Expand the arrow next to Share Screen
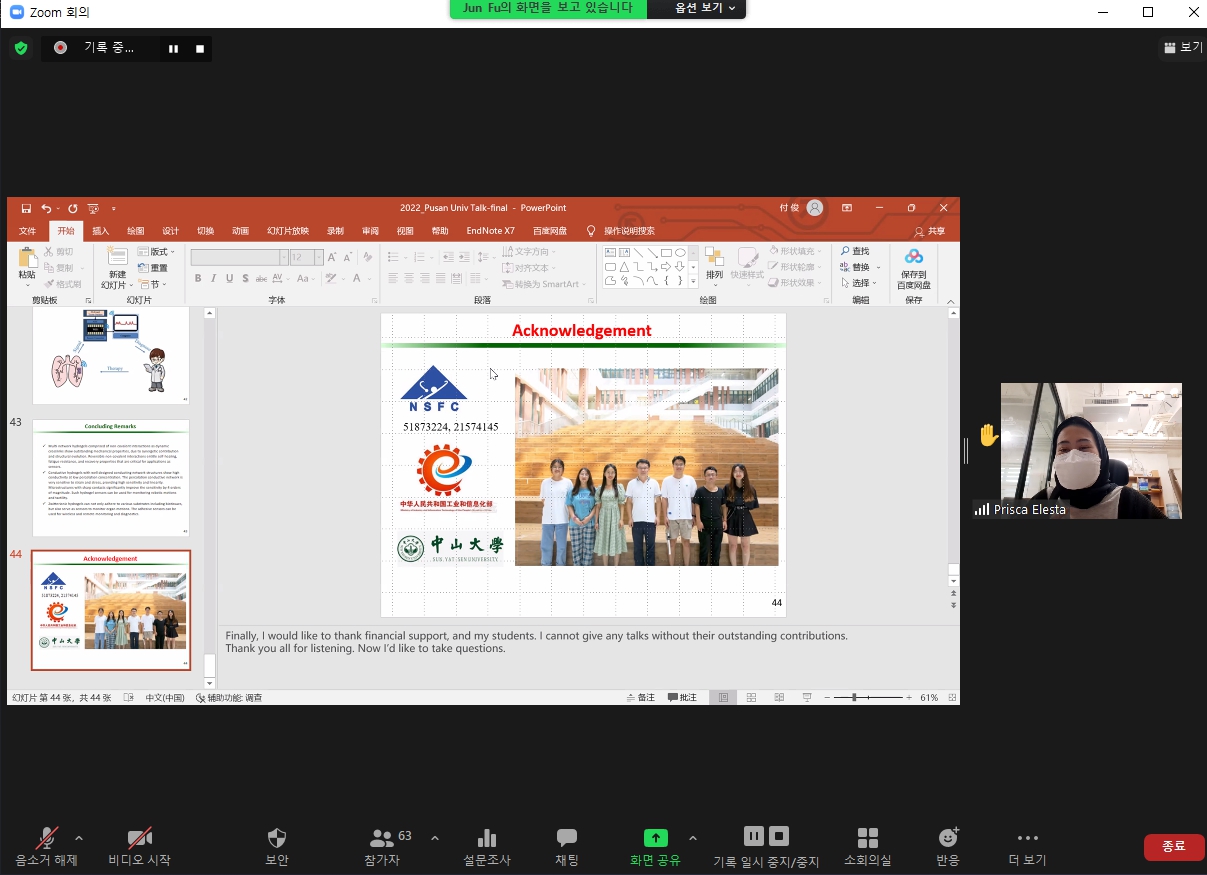 pyautogui.click(x=692, y=838)
